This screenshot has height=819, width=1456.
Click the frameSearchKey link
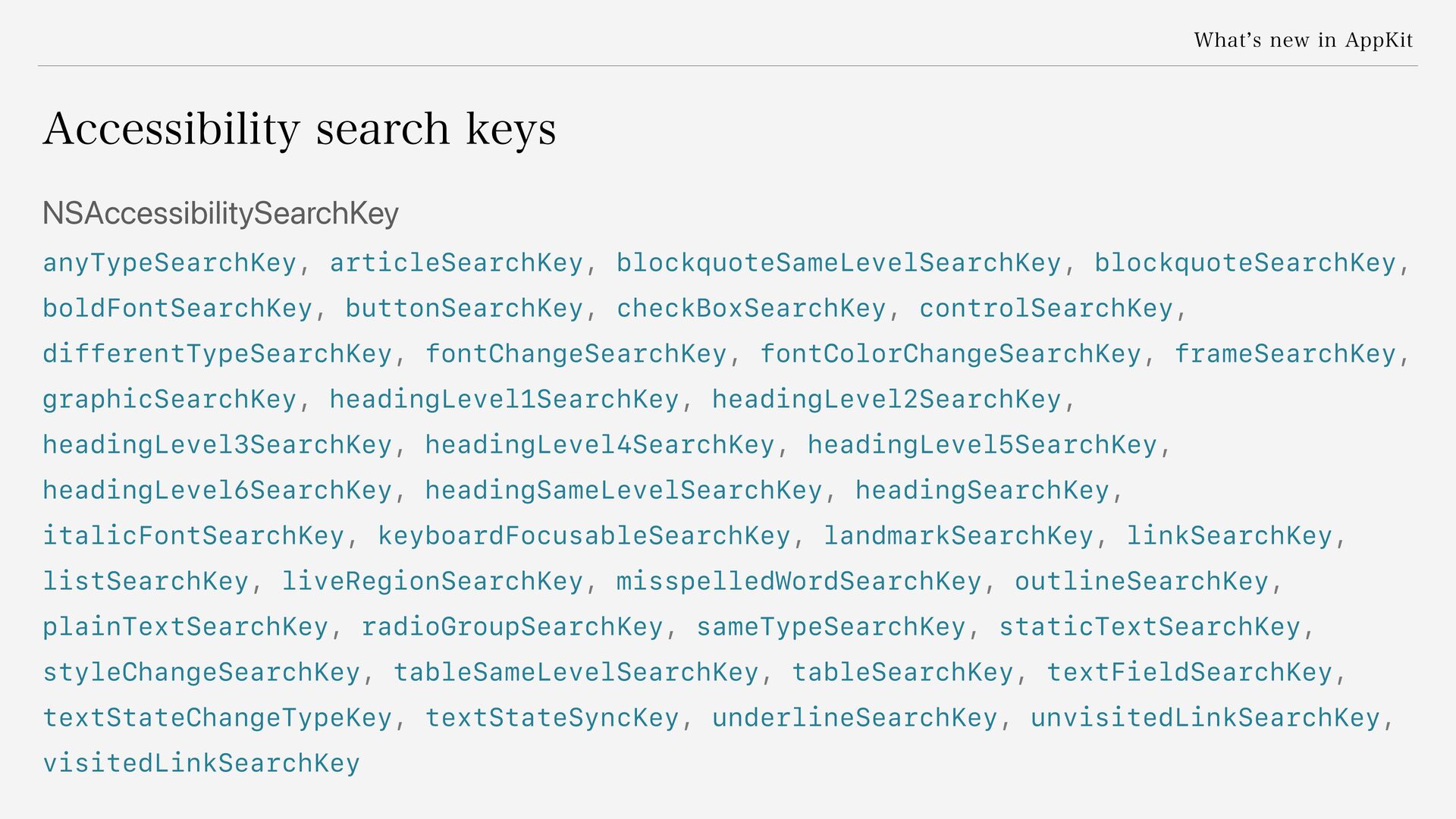tap(1285, 354)
